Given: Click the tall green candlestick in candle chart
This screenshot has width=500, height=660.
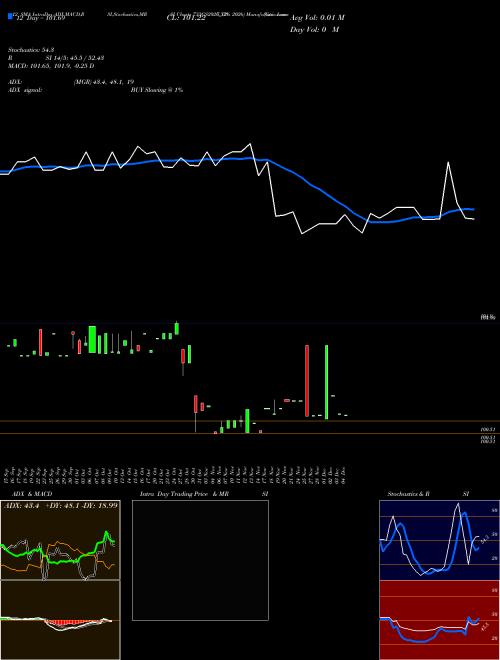Looking at the screenshot, I should tap(326, 382).
